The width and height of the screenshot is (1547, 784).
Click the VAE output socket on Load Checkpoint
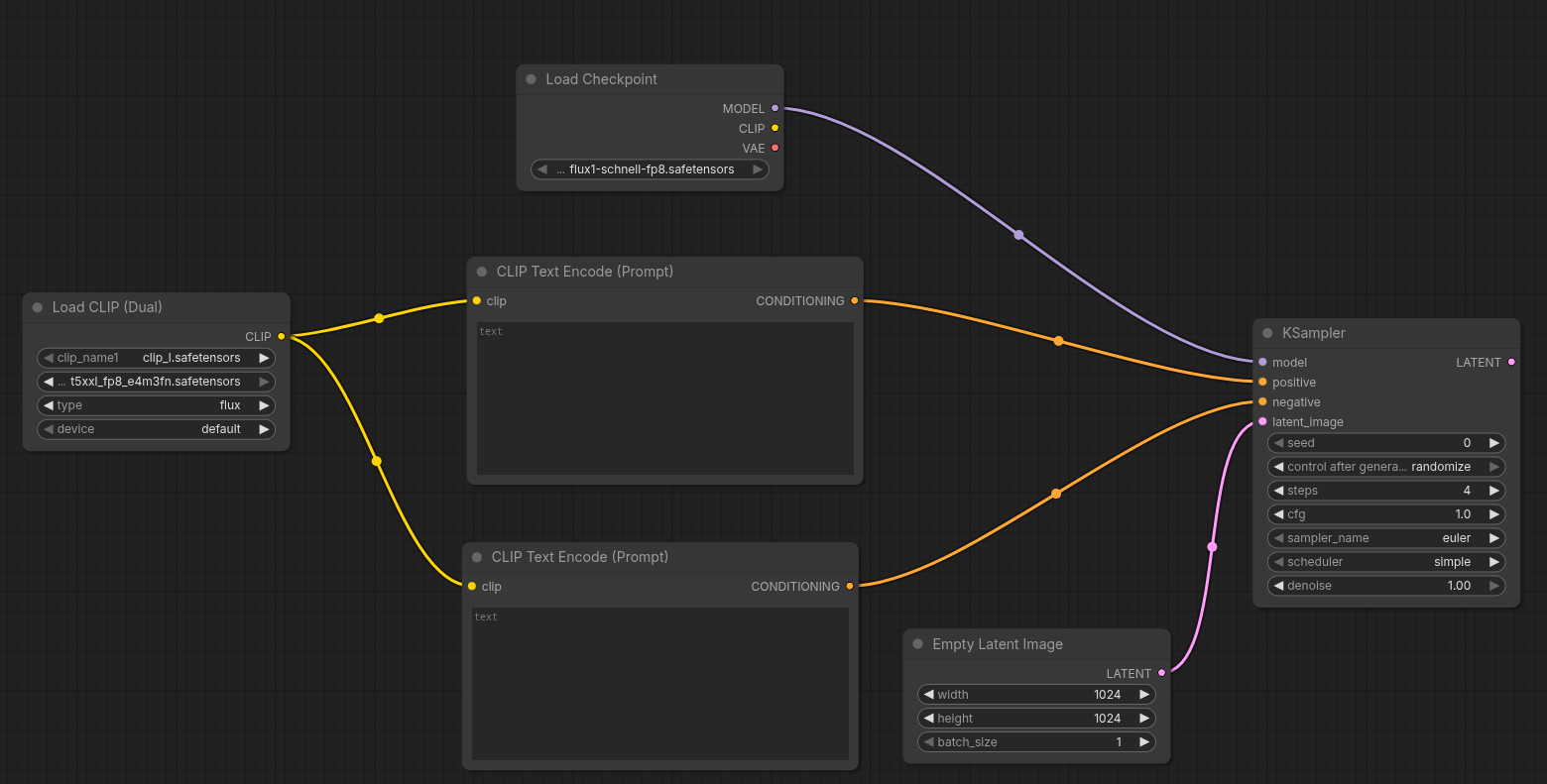pyautogui.click(x=775, y=148)
